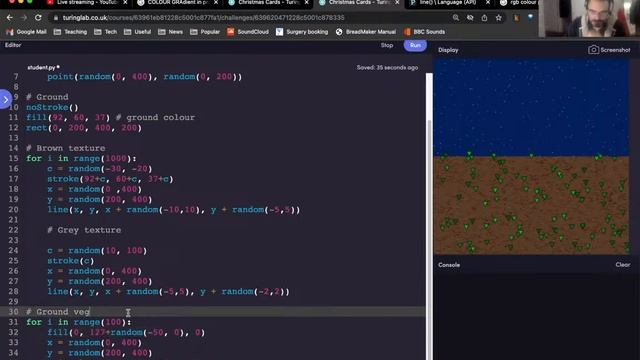Open the SoundCloud bookmark

tap(248, 32)
